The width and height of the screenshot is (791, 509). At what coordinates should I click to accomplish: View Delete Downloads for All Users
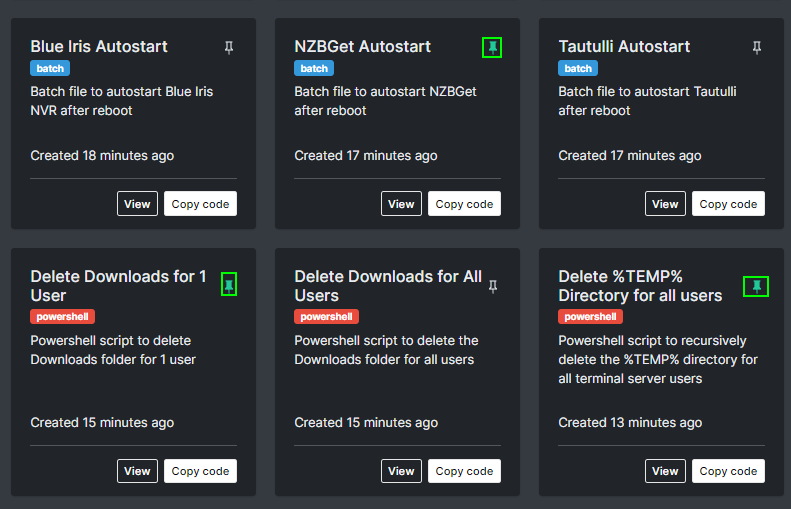[x=401, y=471]
